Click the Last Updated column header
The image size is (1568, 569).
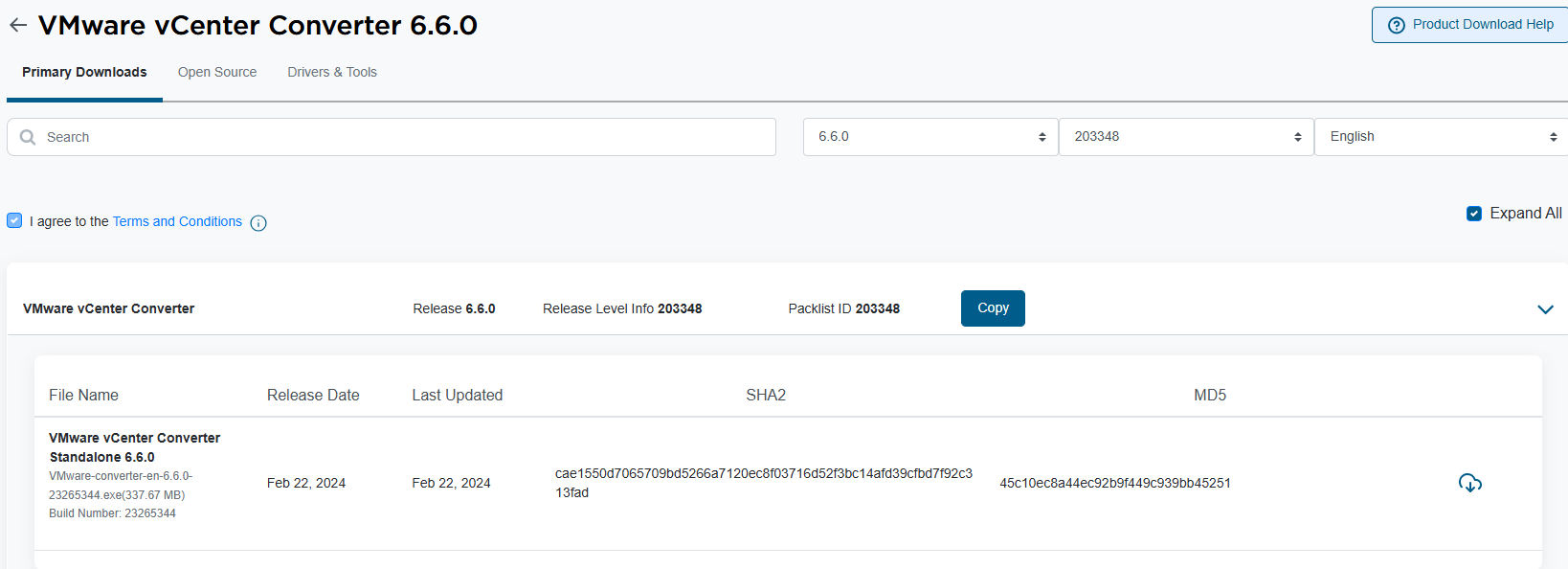pos(458,395)
